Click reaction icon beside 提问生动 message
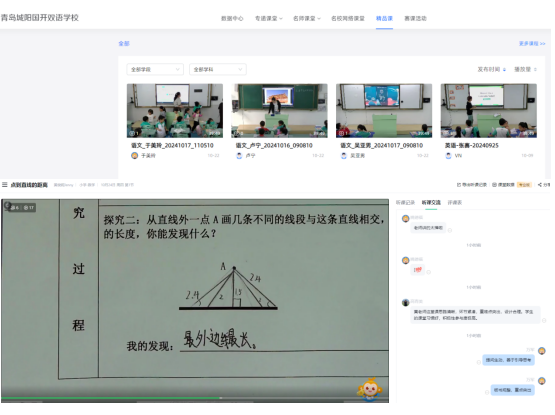This screenshot has height=415, width=555. (x=479, y=362)
